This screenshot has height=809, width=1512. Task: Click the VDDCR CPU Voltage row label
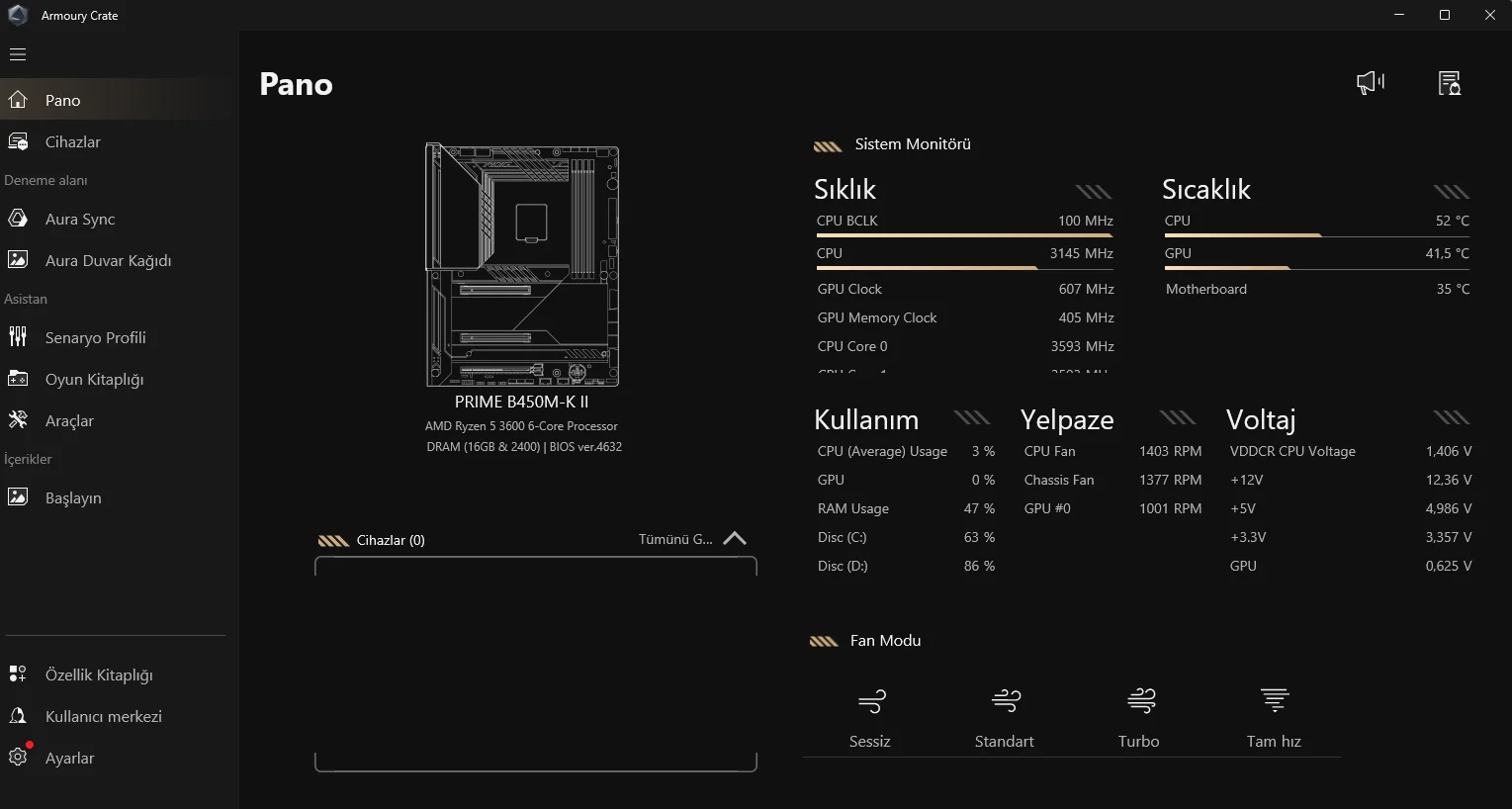tap(1292, 451)
